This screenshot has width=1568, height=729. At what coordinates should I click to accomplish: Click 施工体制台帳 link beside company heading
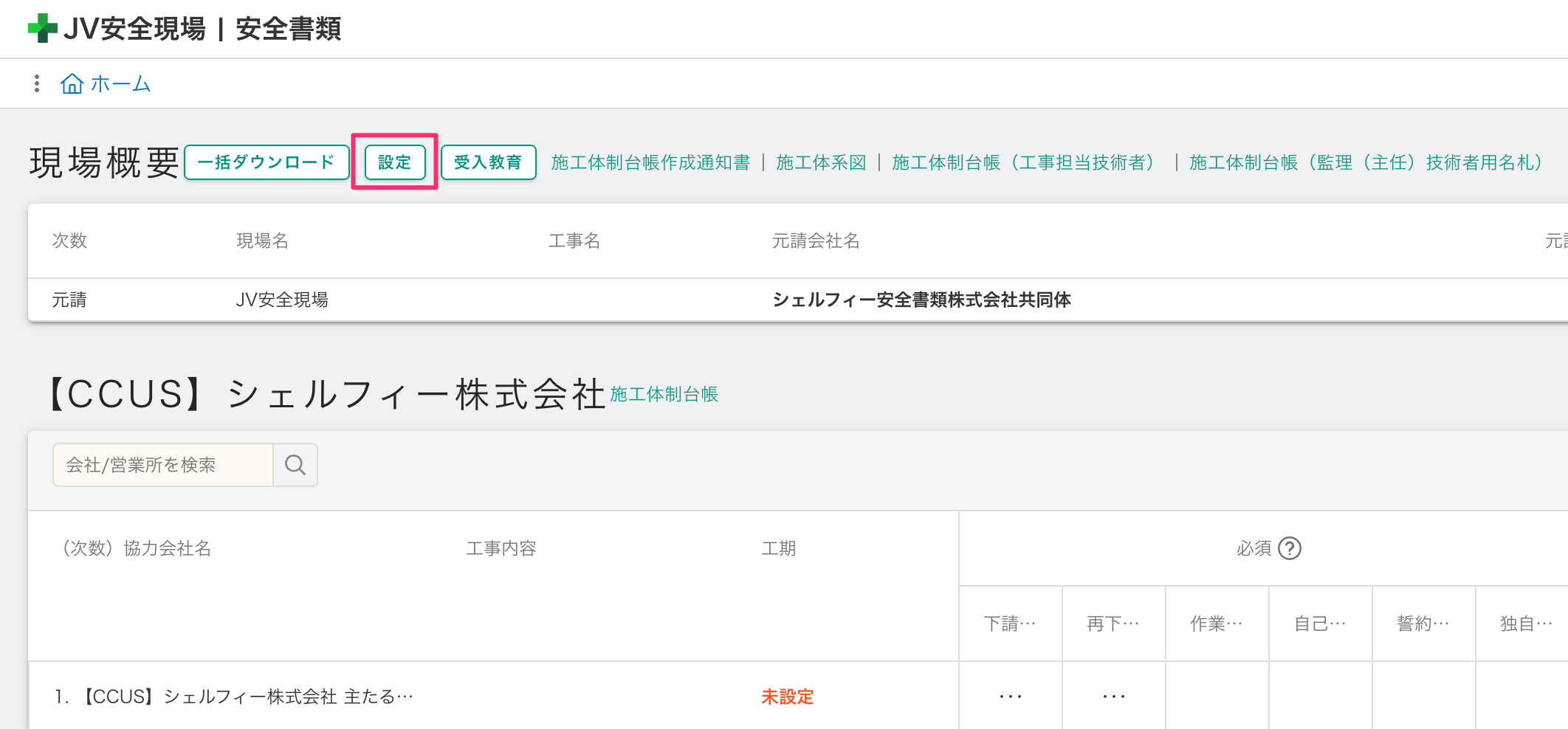coord(664,395)
